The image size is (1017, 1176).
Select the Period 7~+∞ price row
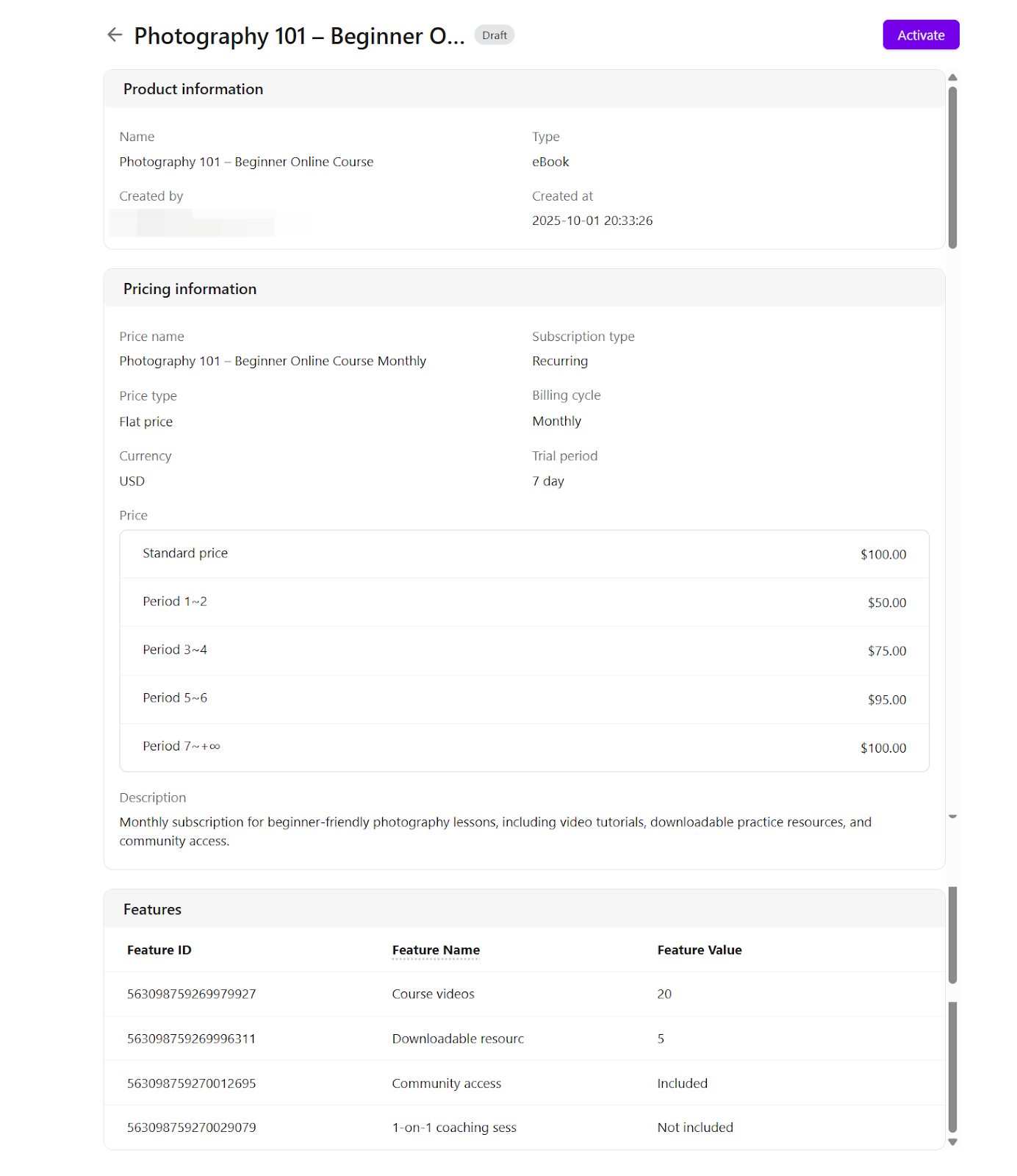[x=524, y=747]
